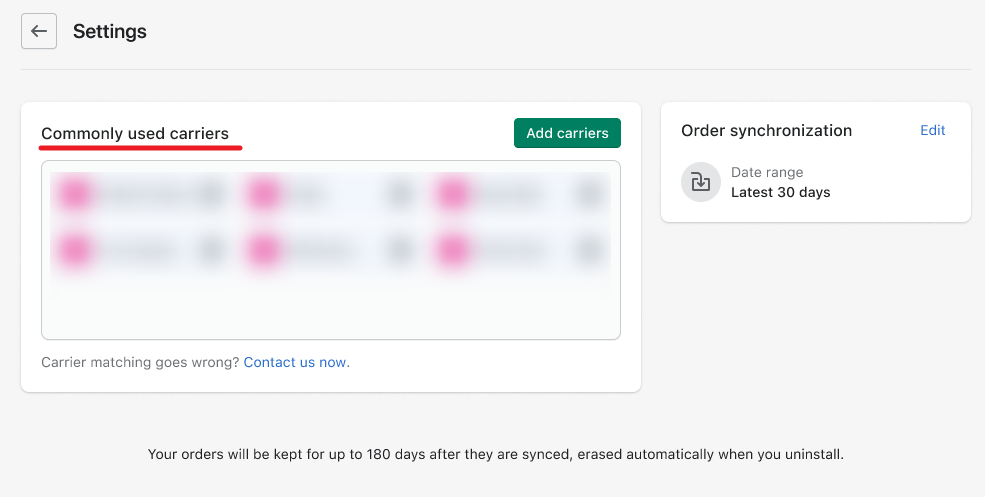The height and width of the screenshot is (497, 985).
Task: Click the pink logo of the bottom-middle carrier
Action: (x=264, y=248)
